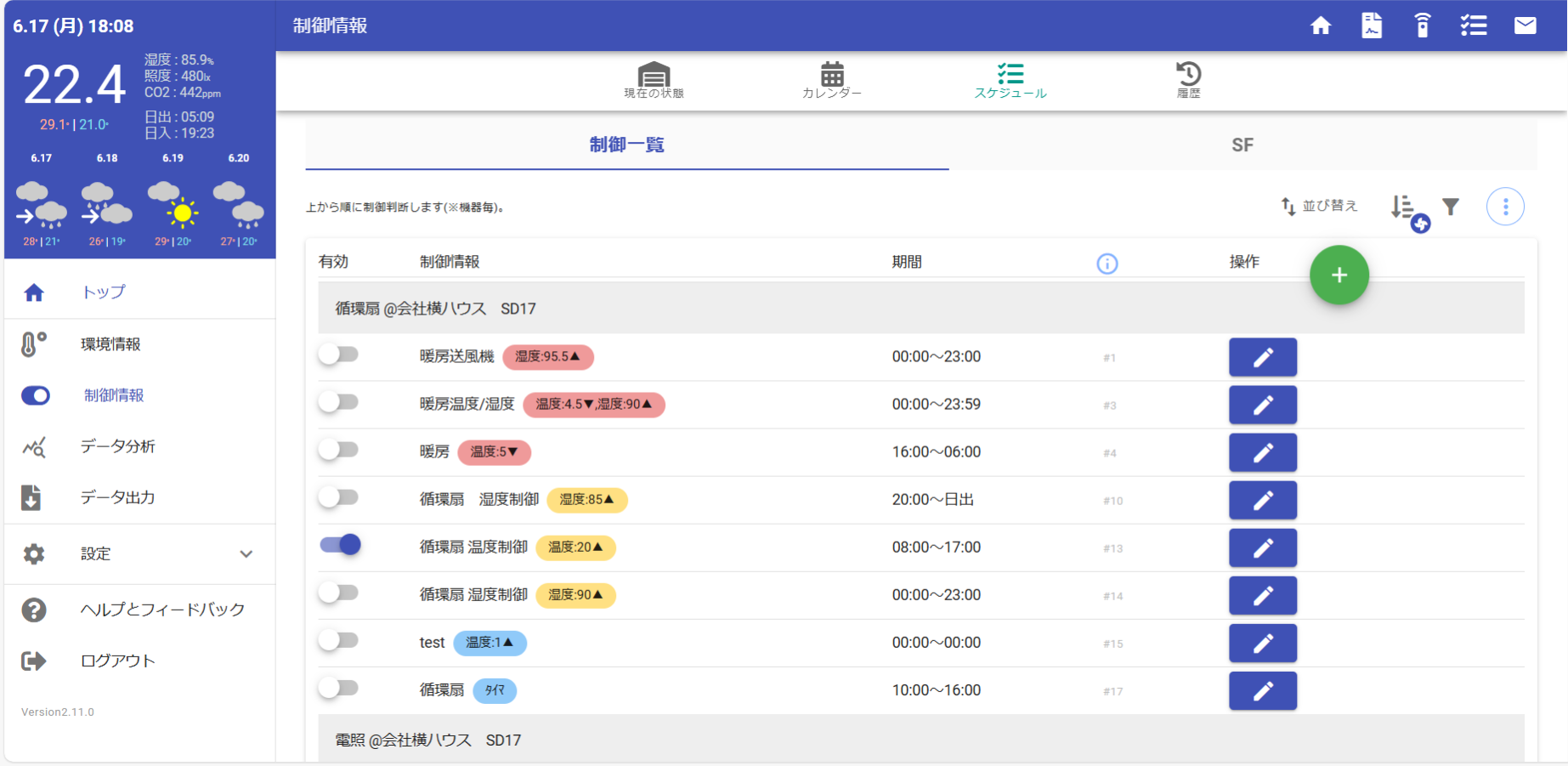Image resolution: width=1568 pixels, height=766 pixels.
Task: Edit the 循環扇 湿度制御 20:00~日出 row
Action: pos(1263,500)
